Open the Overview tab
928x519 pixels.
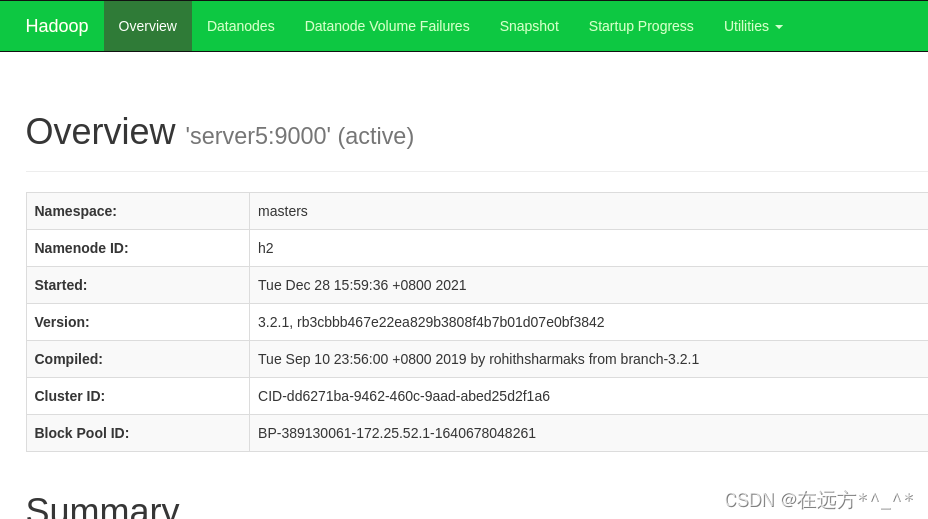(x=147, y=26)
